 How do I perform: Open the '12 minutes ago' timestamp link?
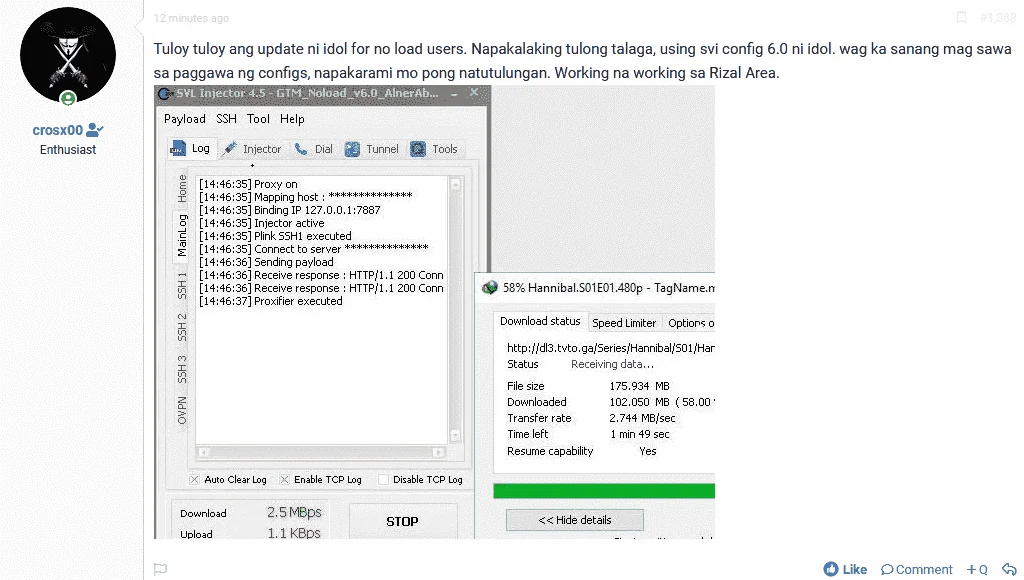[191, 18]
